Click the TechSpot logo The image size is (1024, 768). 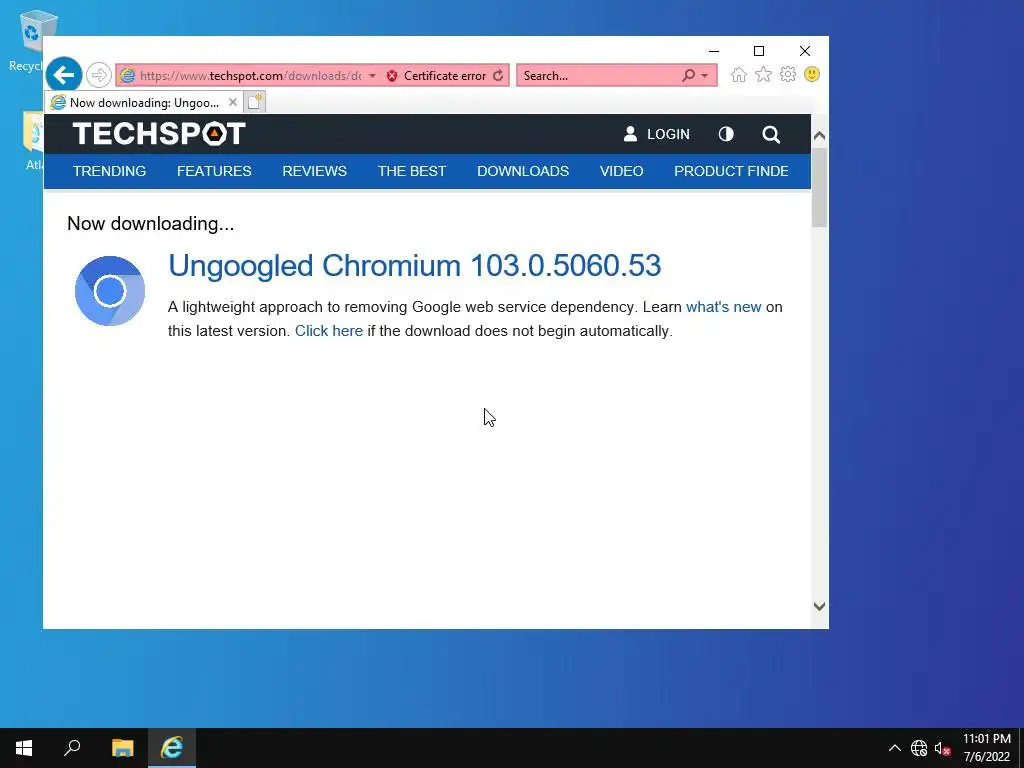[x=159, y=134]
